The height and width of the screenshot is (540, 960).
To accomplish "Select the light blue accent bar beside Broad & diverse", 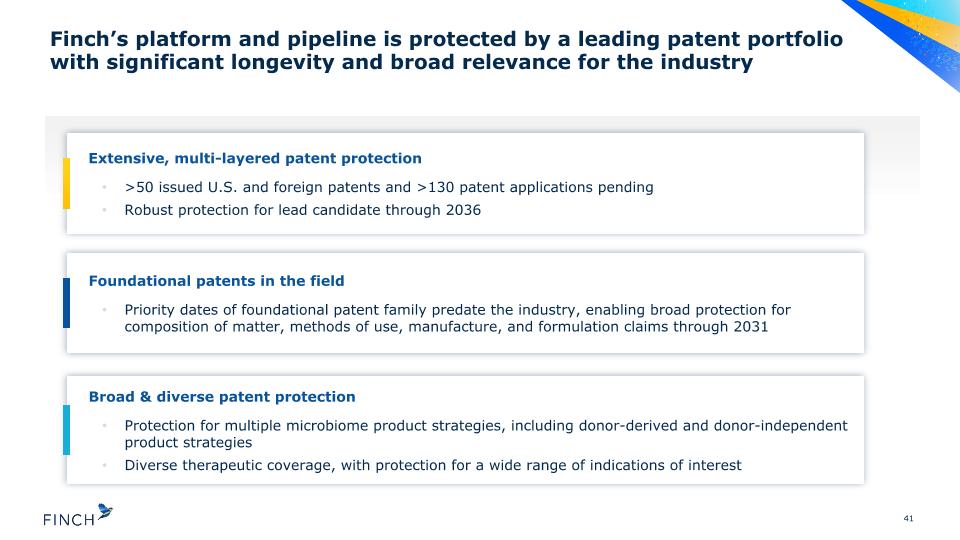I will tap(66, 430).
